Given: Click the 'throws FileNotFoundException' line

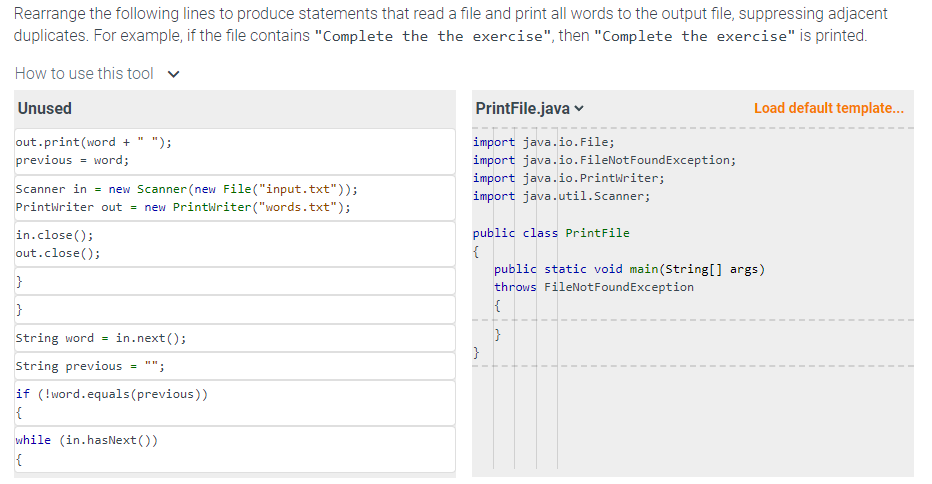Looking at the screenshot, I should click(x=594, y=287).
